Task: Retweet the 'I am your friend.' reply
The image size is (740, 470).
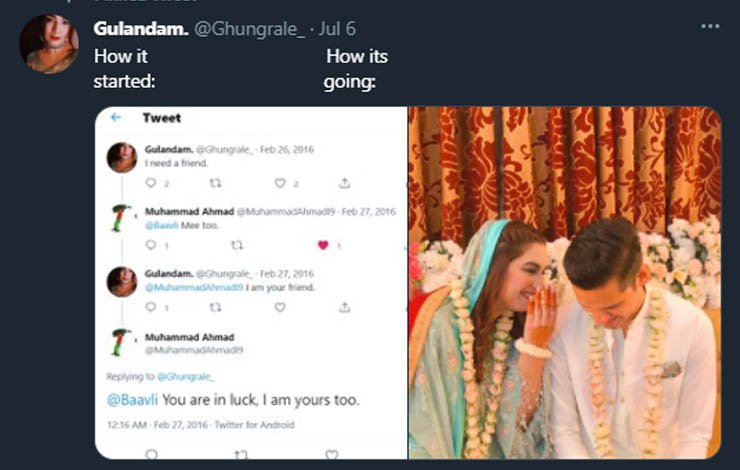Action: (x=214, y=307)
